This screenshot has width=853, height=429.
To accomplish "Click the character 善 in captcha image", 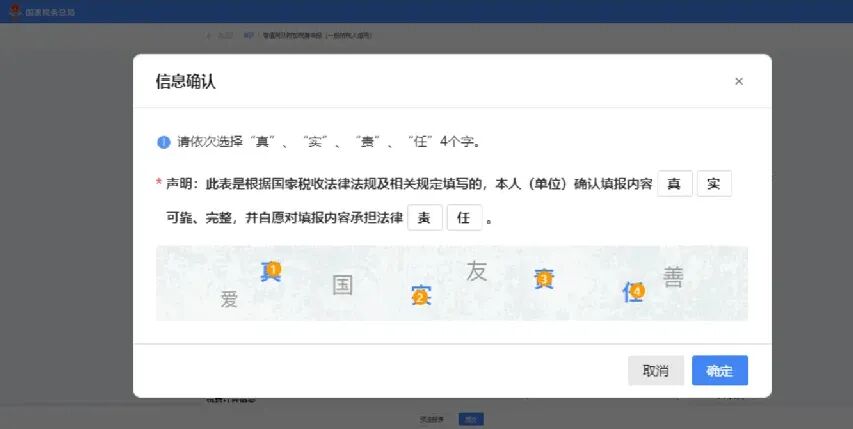I will 673,277.
